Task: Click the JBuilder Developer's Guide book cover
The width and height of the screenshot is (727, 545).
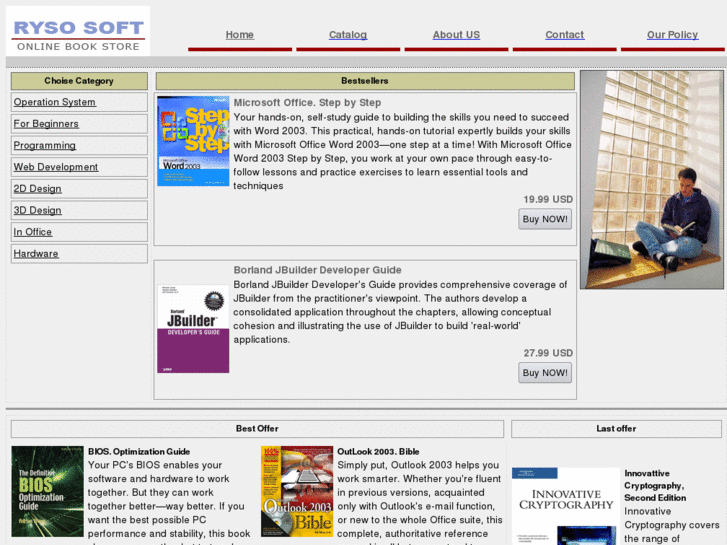Action: [193, 328]
